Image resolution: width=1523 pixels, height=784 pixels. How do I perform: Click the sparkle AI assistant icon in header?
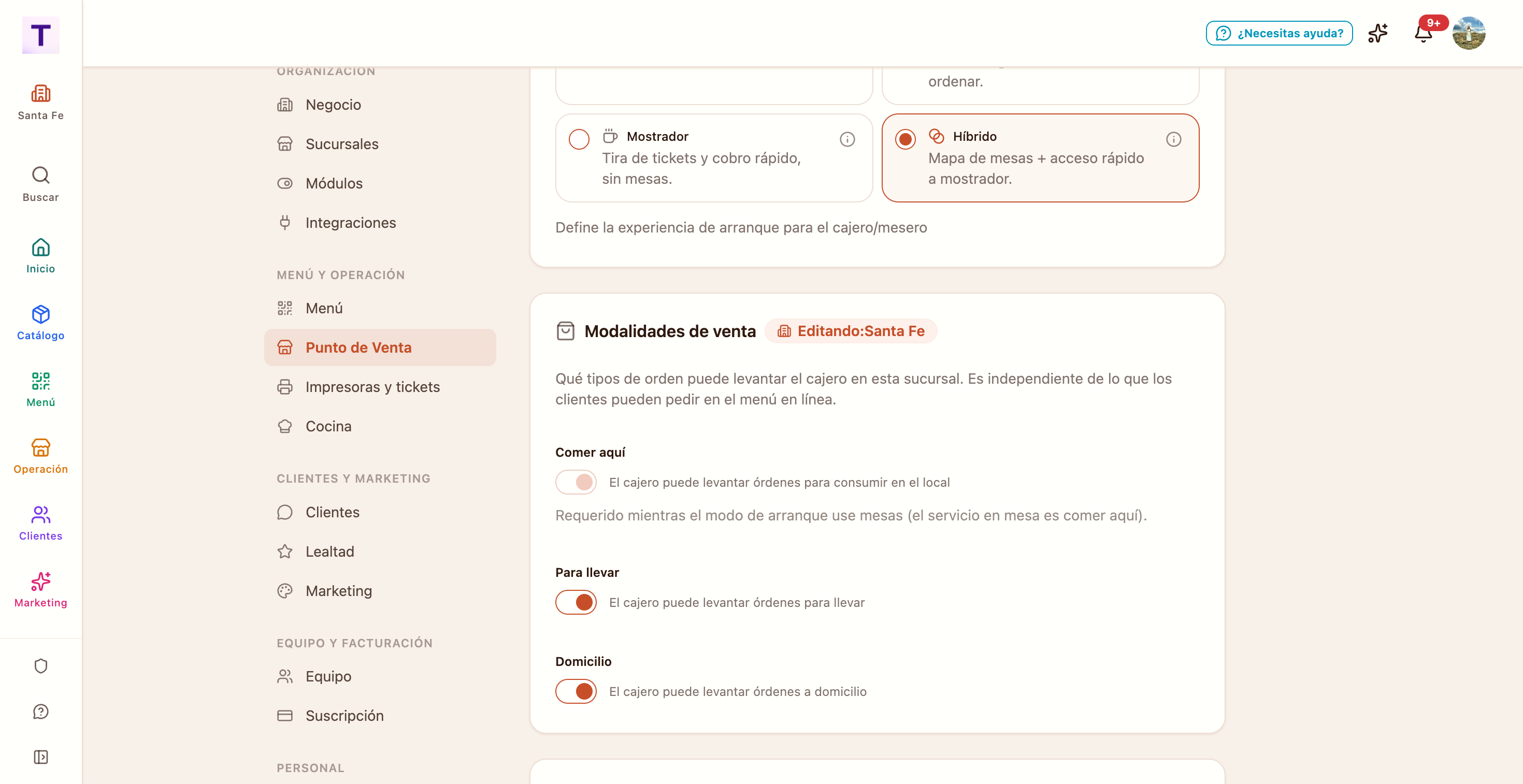pos(1377,33)
